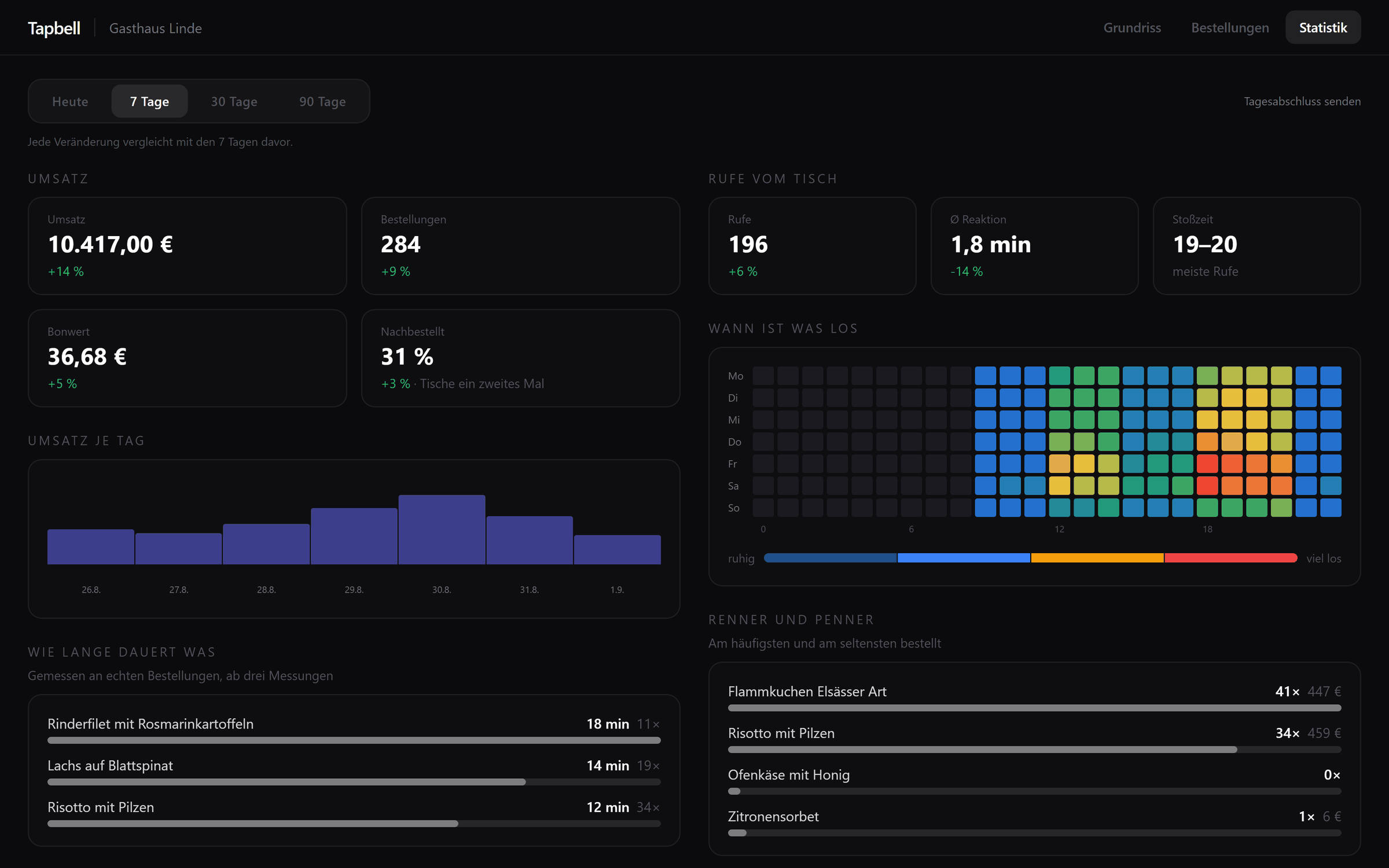This screenshot has height=868, width=1389.
Task: Click the Wednesday 18:00 yellow heatmap cell
Action: [1207, 420]
